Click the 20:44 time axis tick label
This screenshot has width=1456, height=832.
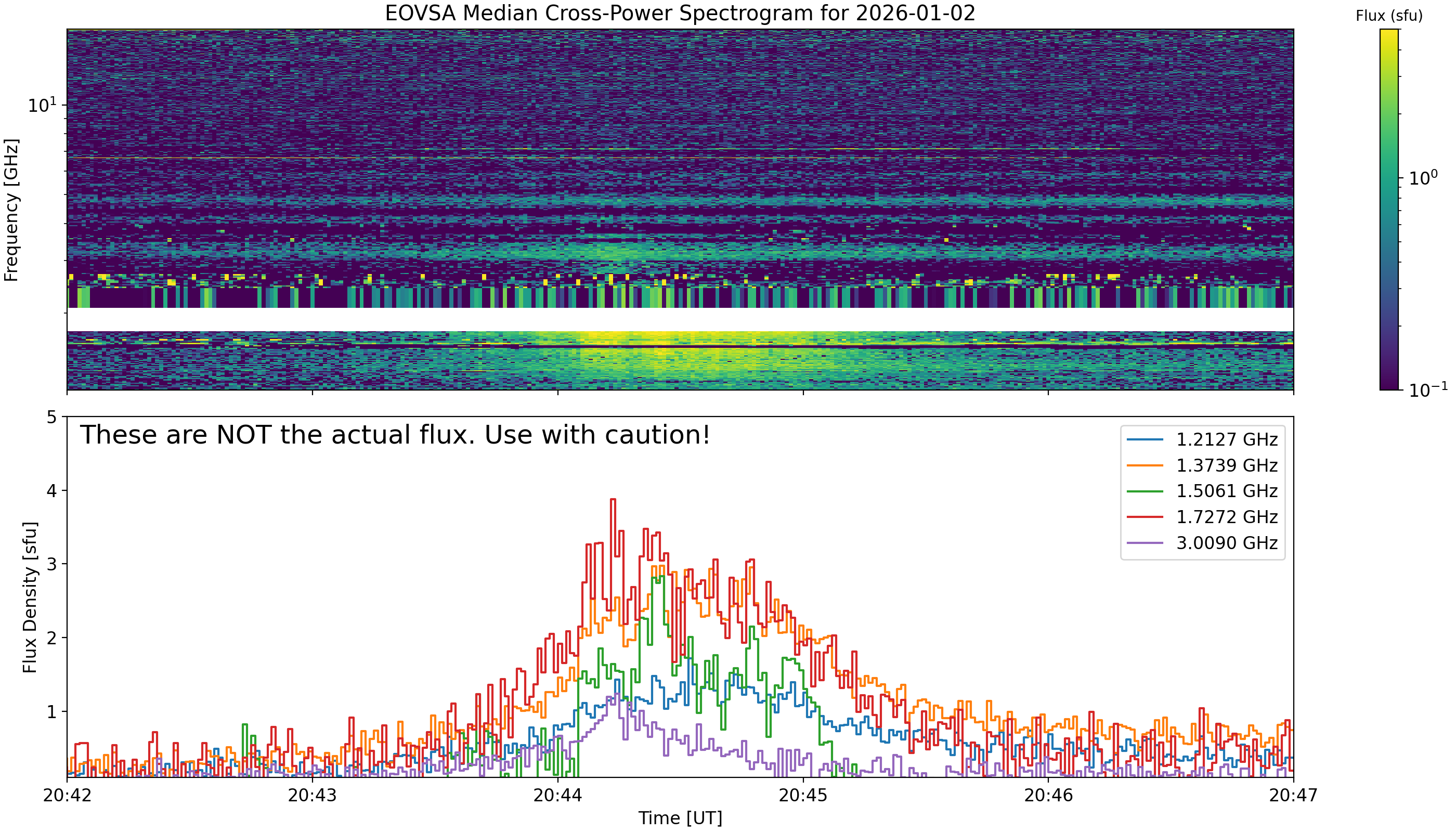pos(558,796)
